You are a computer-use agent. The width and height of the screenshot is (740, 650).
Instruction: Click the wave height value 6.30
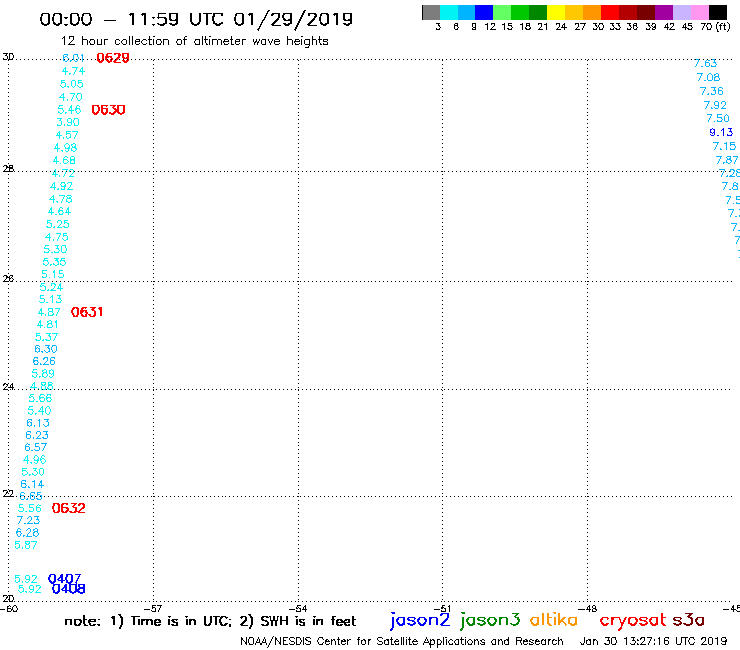coord(46,349)
